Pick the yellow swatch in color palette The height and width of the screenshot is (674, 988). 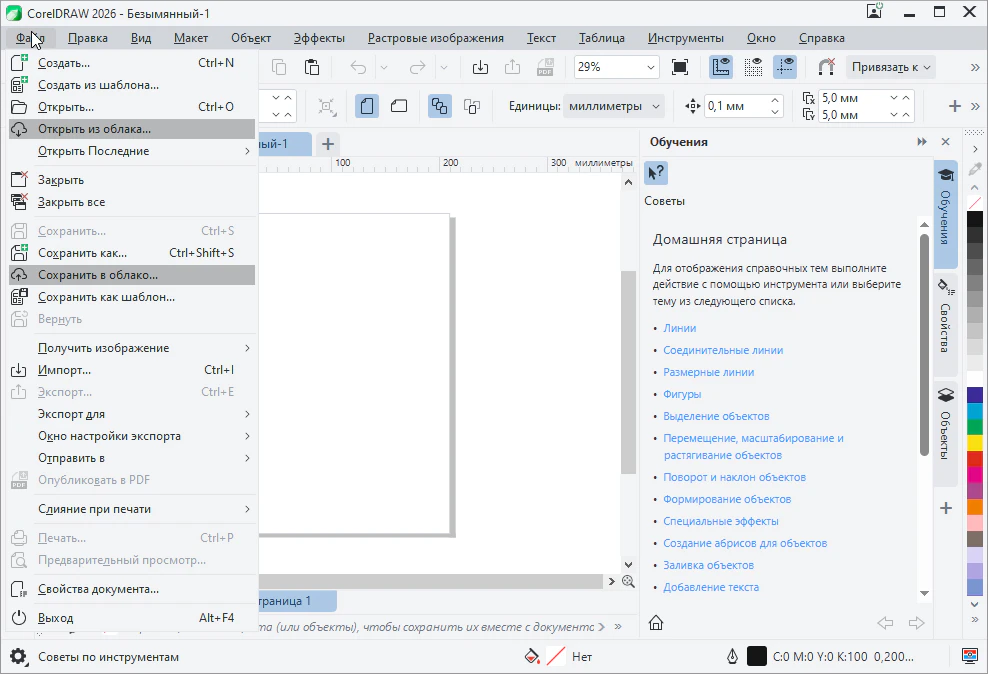[975, 442]
